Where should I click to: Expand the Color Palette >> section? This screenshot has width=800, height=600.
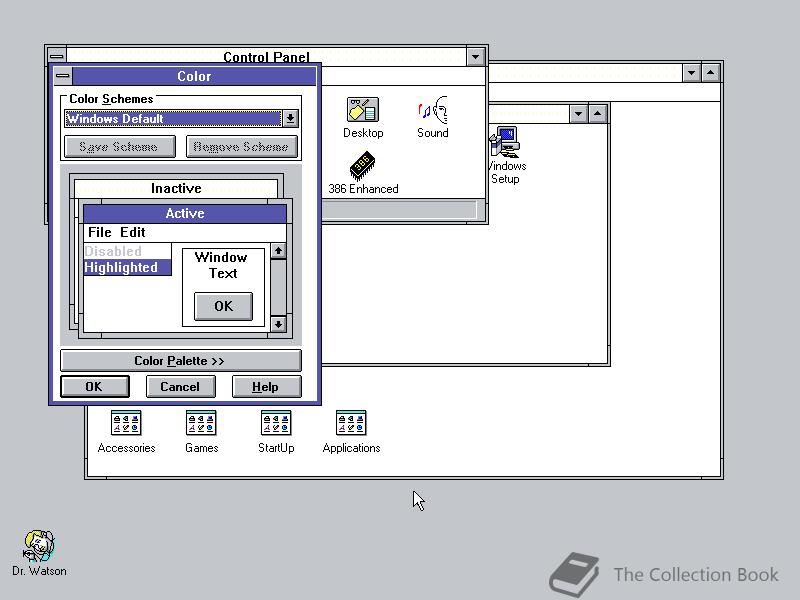181,361
